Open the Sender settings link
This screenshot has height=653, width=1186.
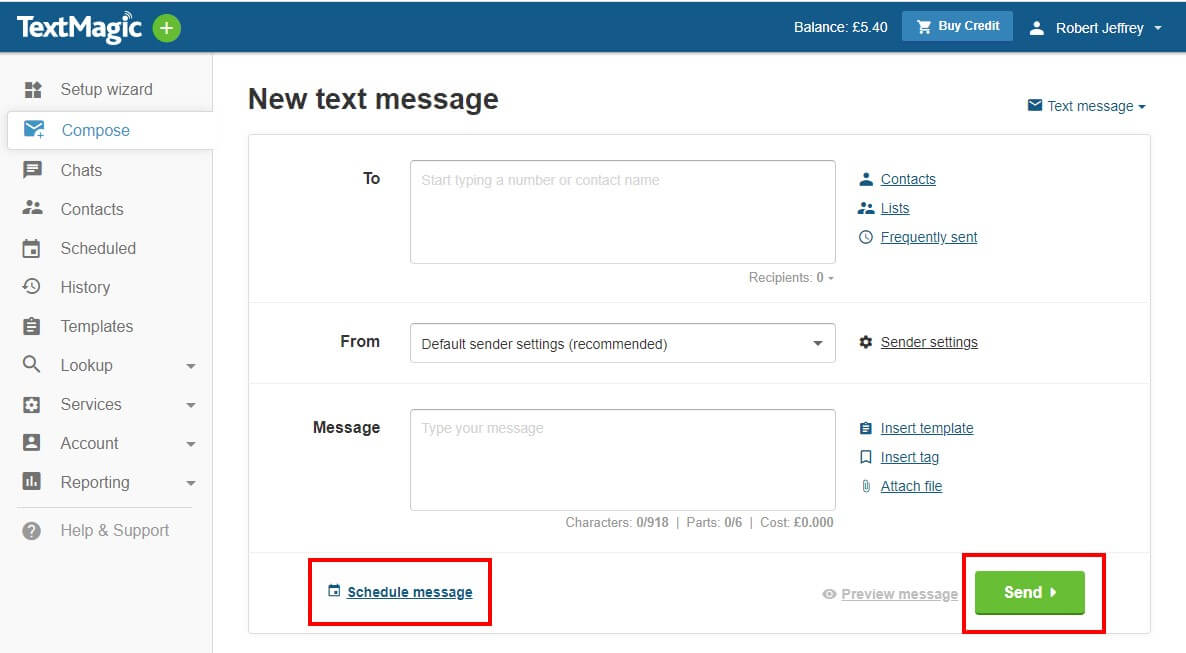click(x=929, y=342)
